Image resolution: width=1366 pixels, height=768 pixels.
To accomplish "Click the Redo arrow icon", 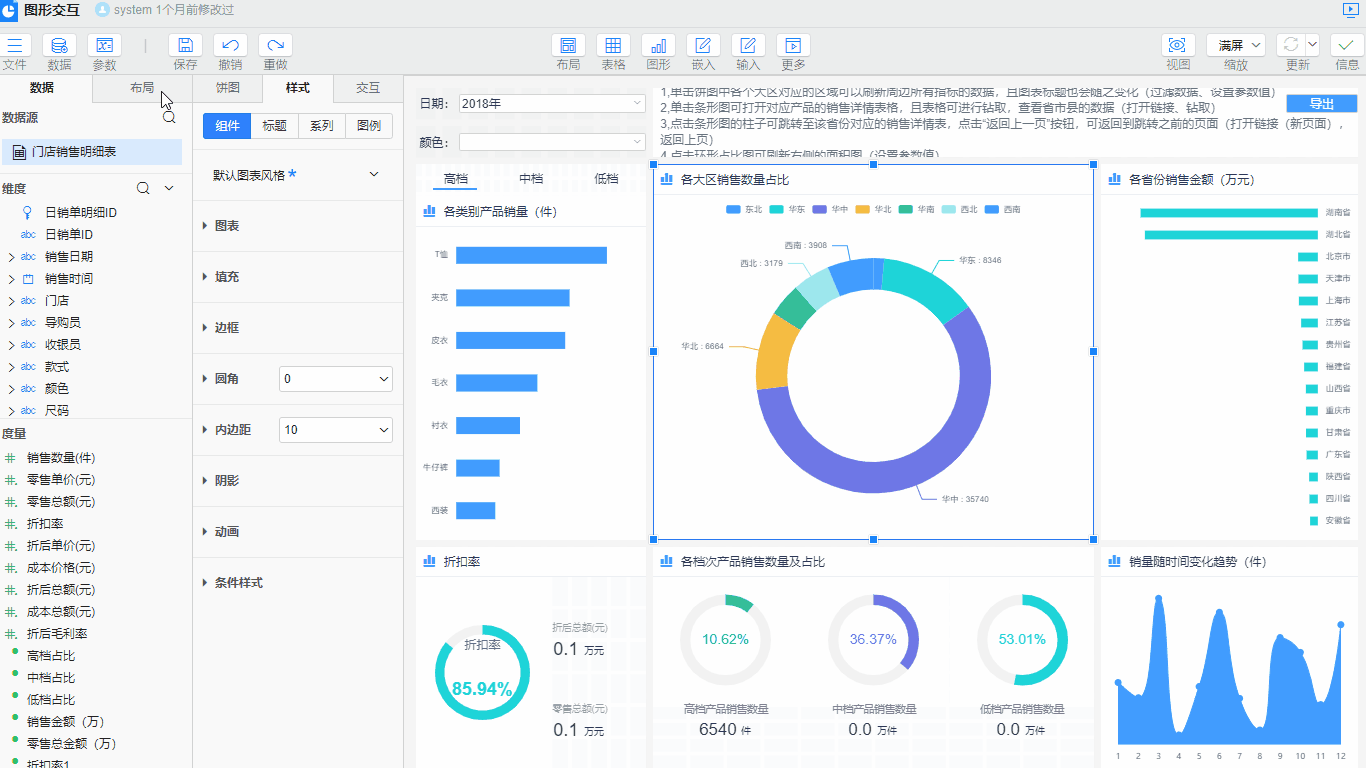I will click(x=275, y=46).
